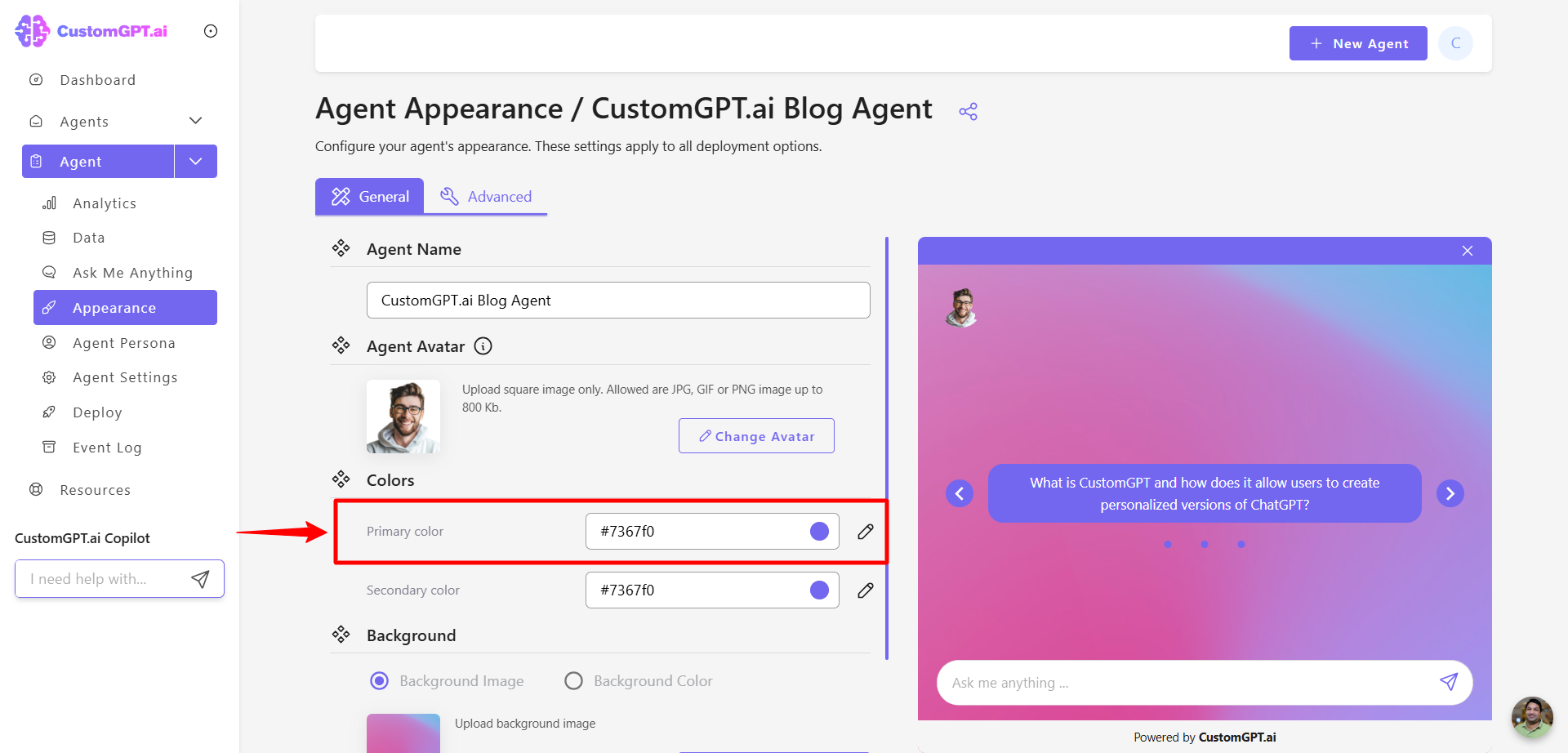Close the chat preview panel
This screenshot has width=1568, height=753.
click(x=1468, y=251)
